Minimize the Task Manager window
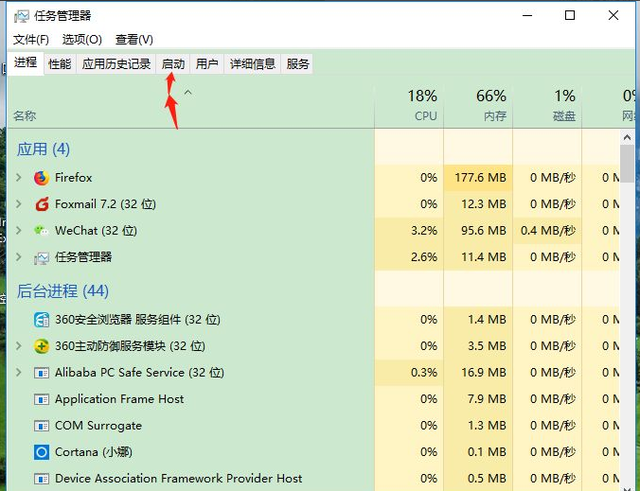Viewport: 640px width, 491px height. 527,16
